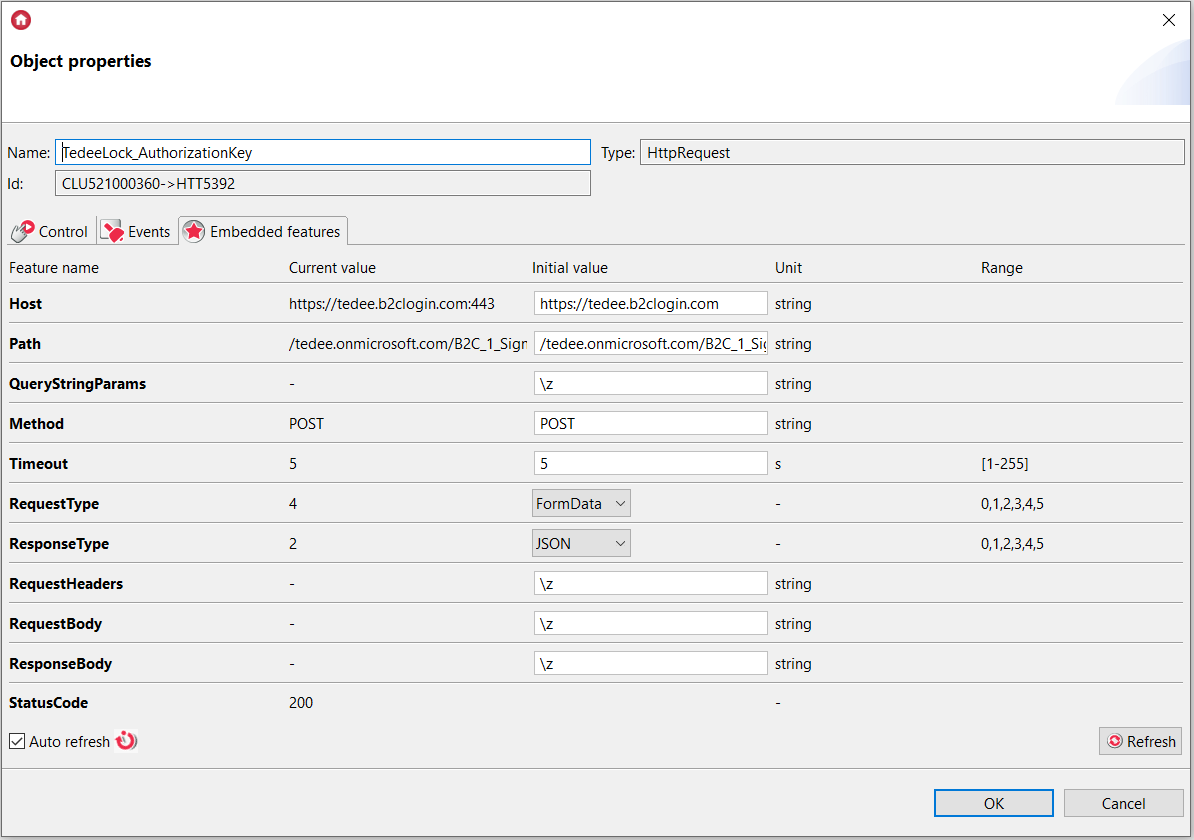Viewport: 1194px width, 840px height.
Task: Open the ResponseType JSON dropdown
Action: tap(581, 544)
